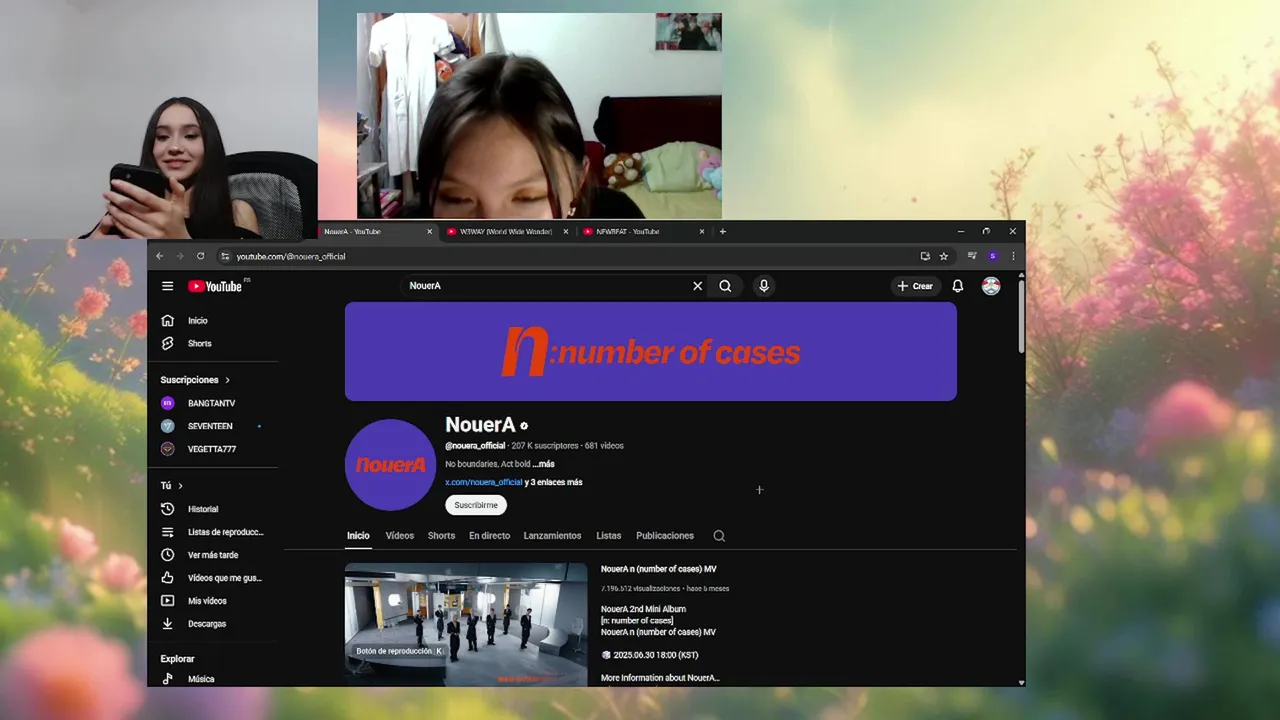
Task: Open the En directo channel tab
Action: [489, 536]
